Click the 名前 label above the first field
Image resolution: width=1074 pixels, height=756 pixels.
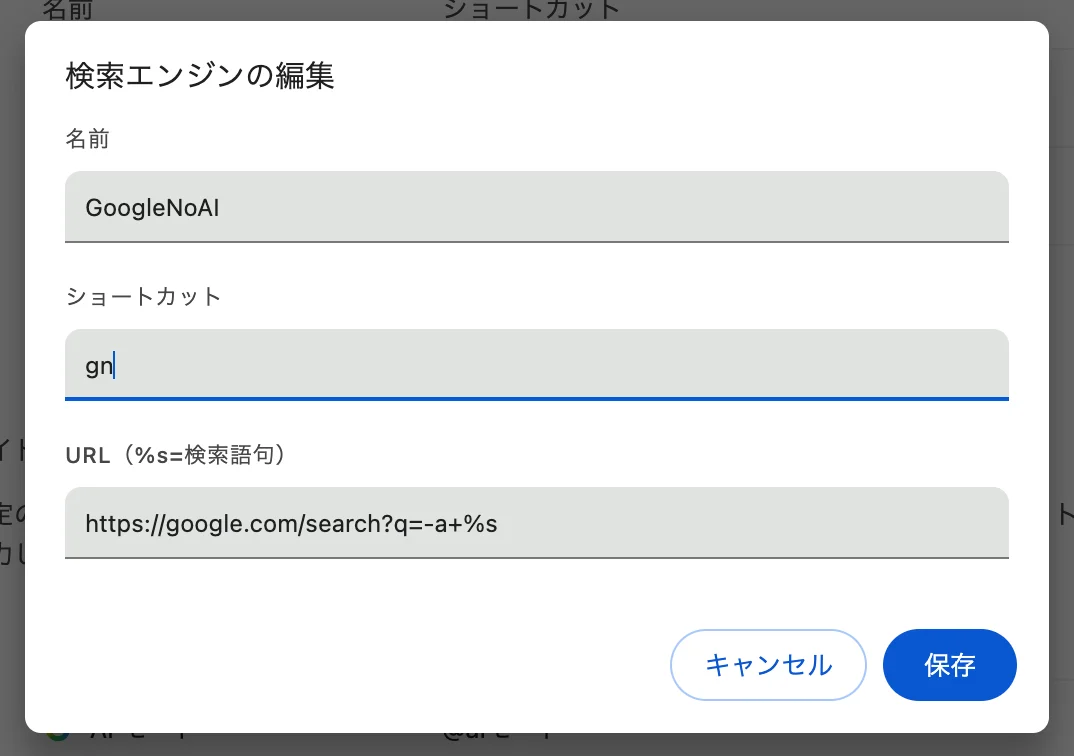(87, 139)
